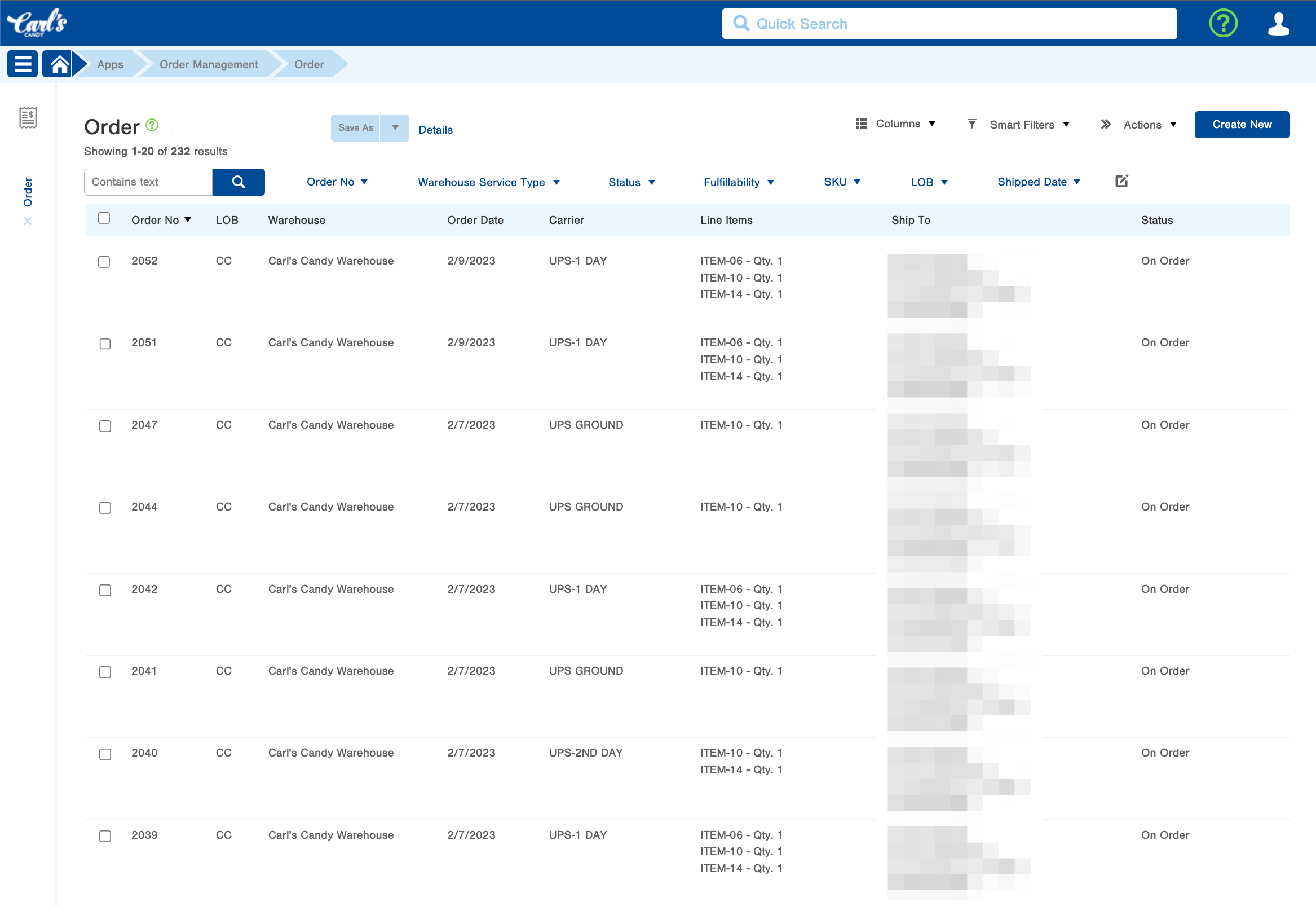Image resolution: width=1316 pixels, height=906 pixels.
Task: Open the green help icon in header
Action: click(x=1223, y=23)
